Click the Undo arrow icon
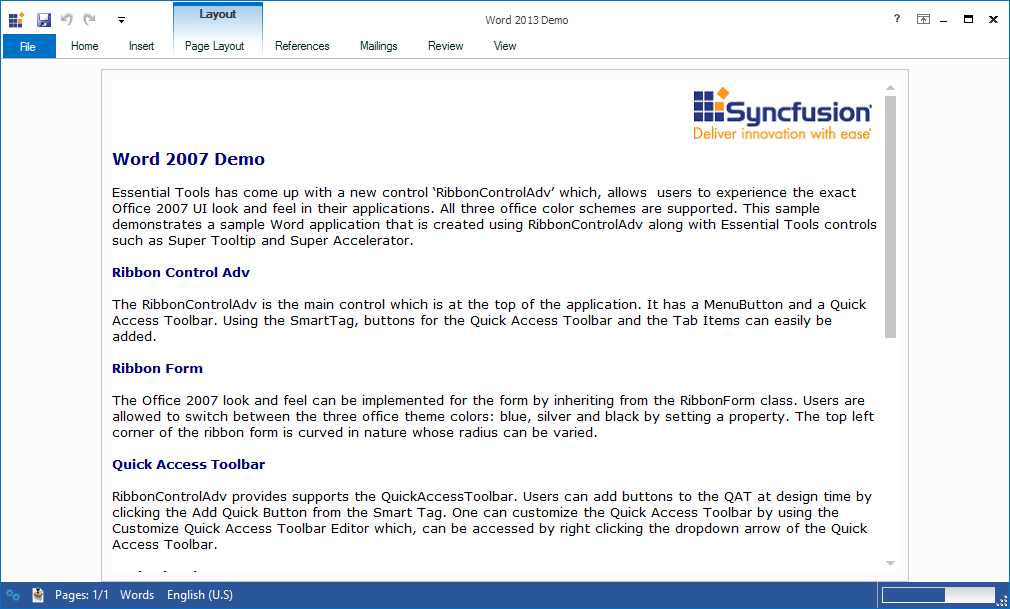 (66, 19)
